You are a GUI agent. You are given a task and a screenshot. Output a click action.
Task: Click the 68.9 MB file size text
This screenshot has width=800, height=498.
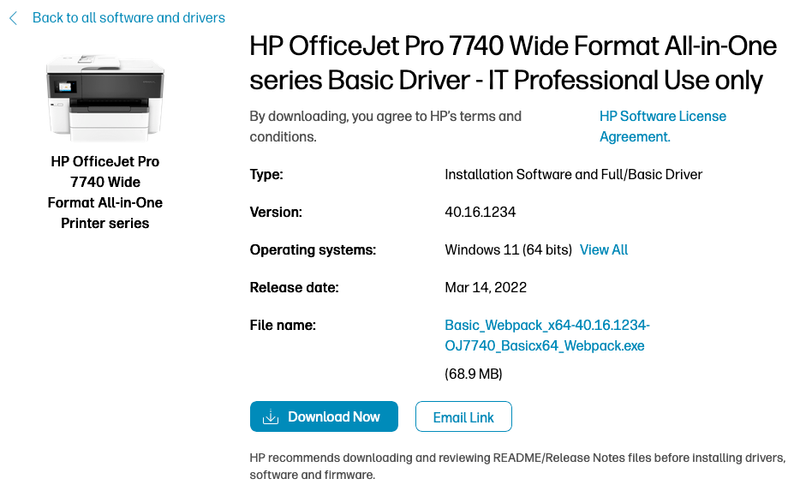(x=473, y=374)
